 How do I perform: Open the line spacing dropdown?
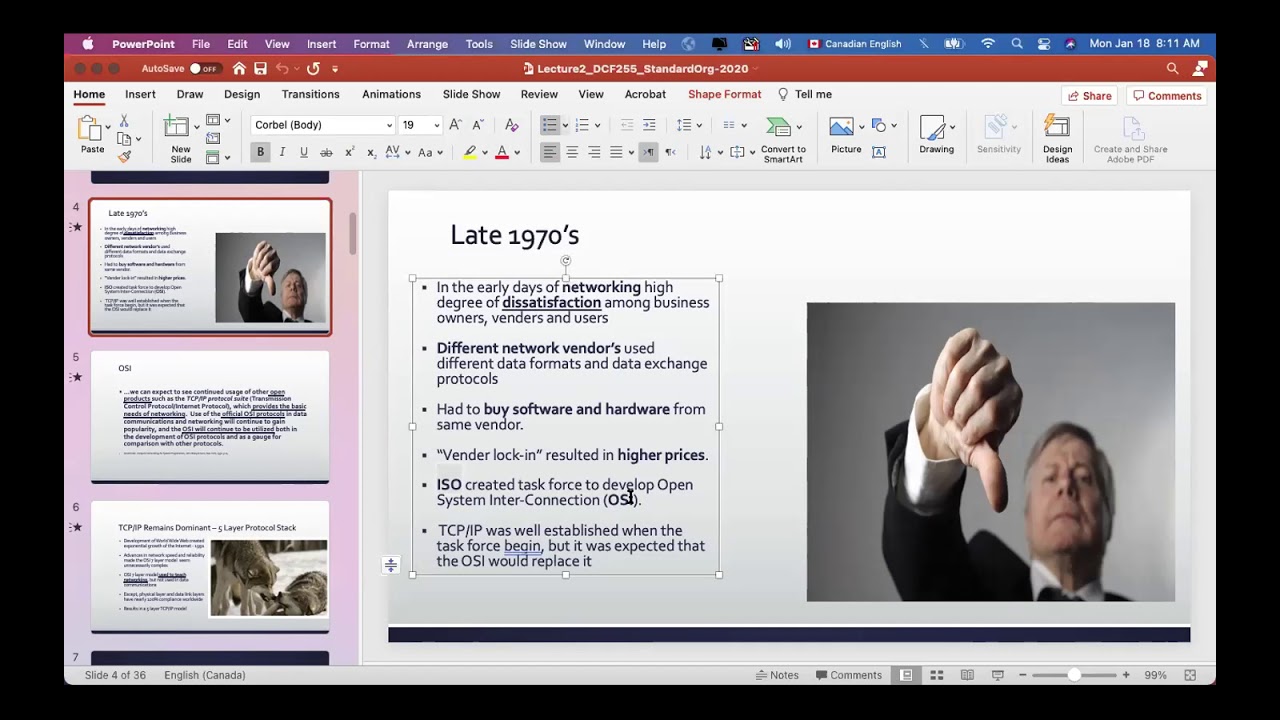(x=699, y=125)
